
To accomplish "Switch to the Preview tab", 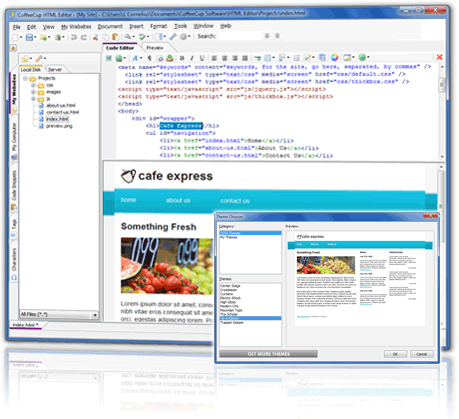I will [x=155, y=48].
